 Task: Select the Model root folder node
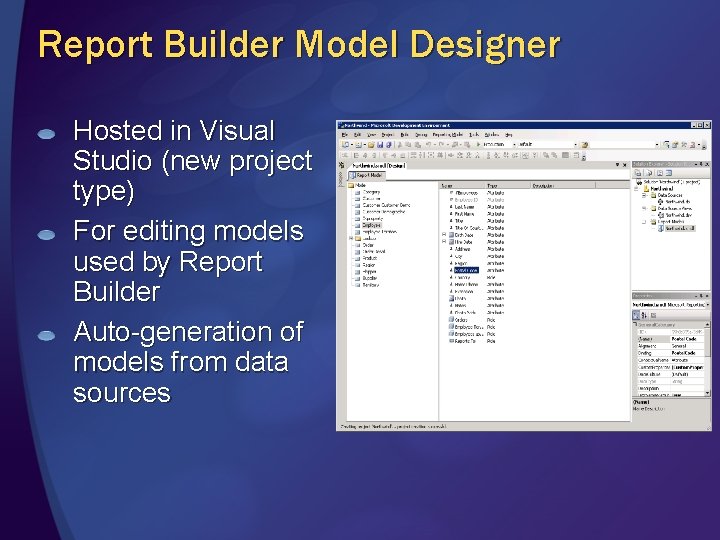358,185
